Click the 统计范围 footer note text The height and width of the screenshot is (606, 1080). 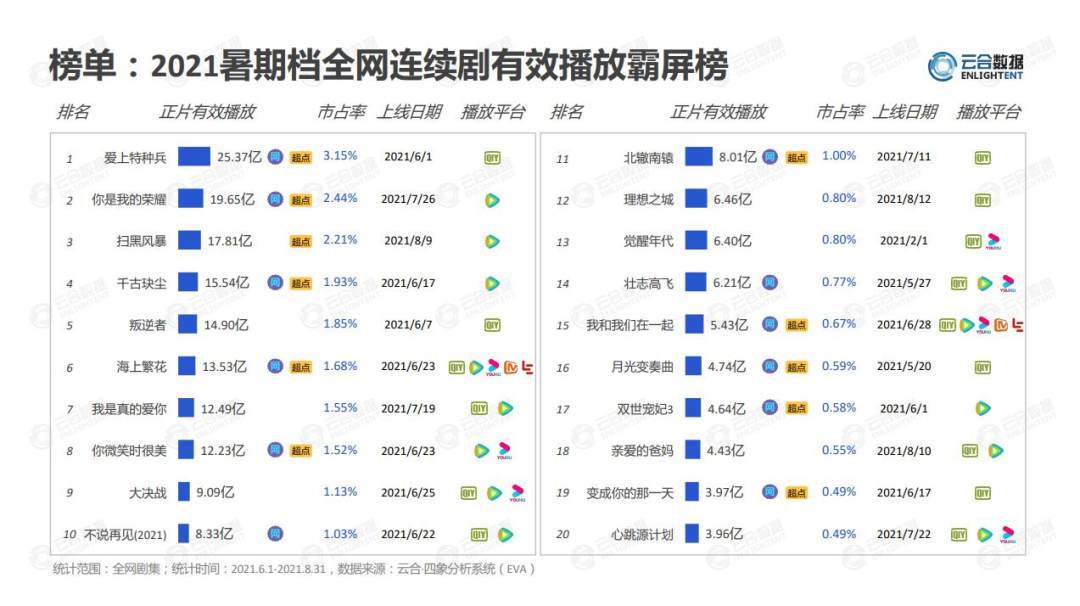294,569
